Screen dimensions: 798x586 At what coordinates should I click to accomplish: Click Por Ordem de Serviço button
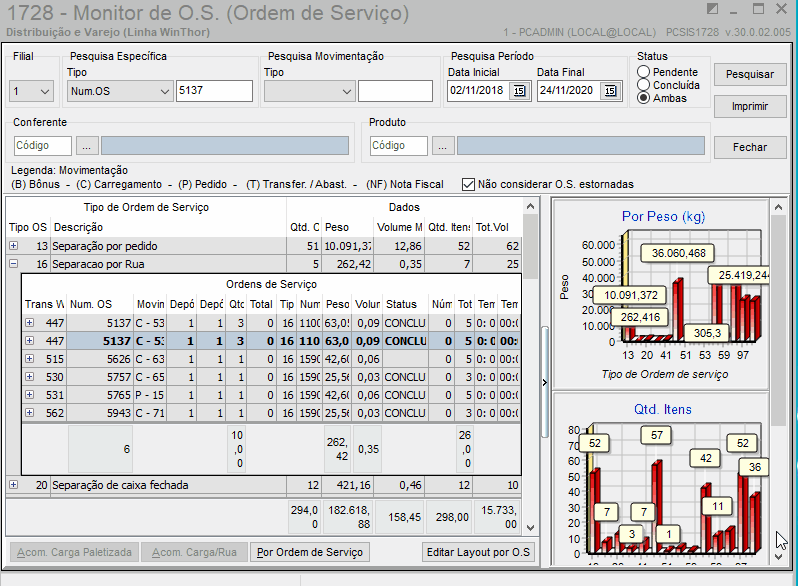coord(309,552)
